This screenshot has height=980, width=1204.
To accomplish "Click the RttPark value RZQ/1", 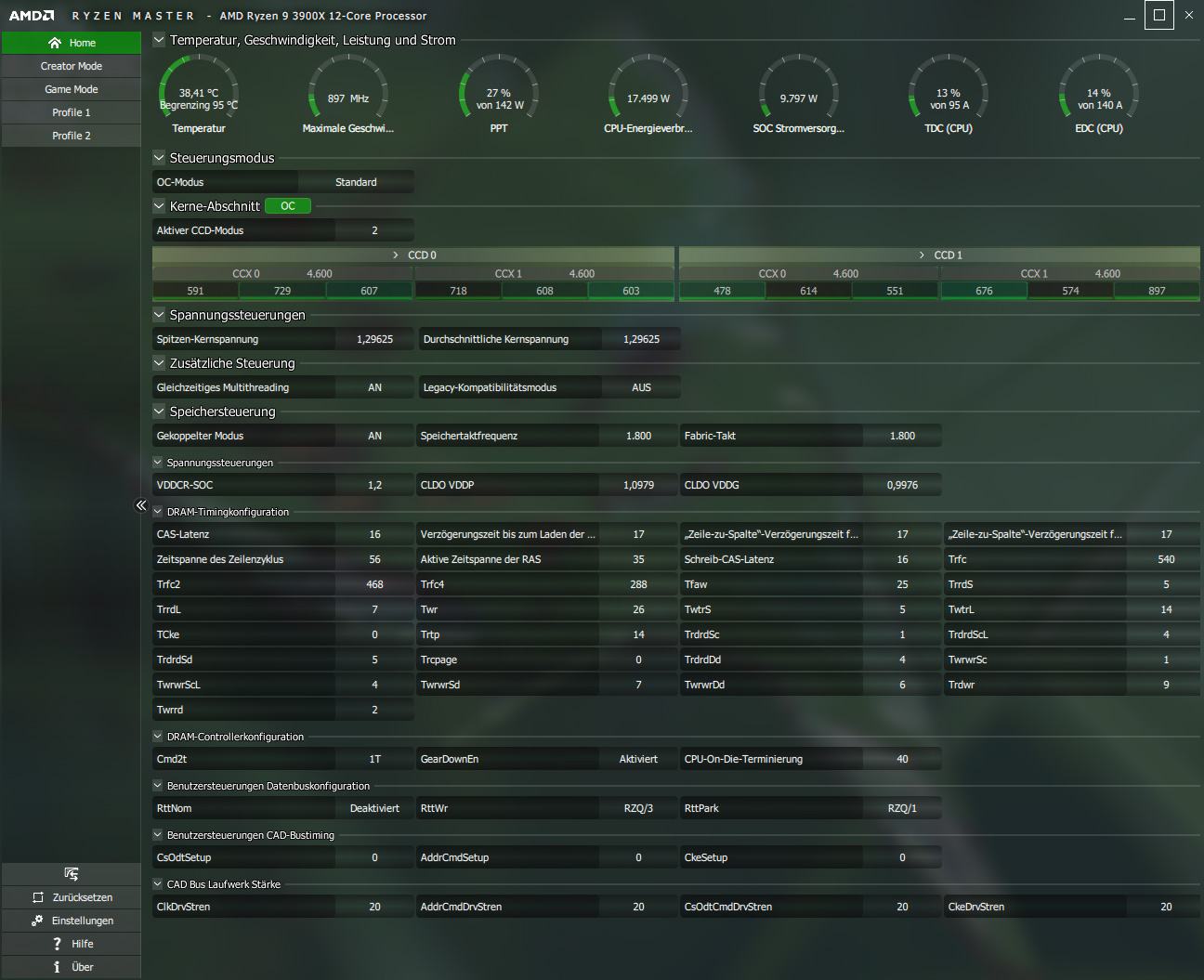I will pos(902,808).
